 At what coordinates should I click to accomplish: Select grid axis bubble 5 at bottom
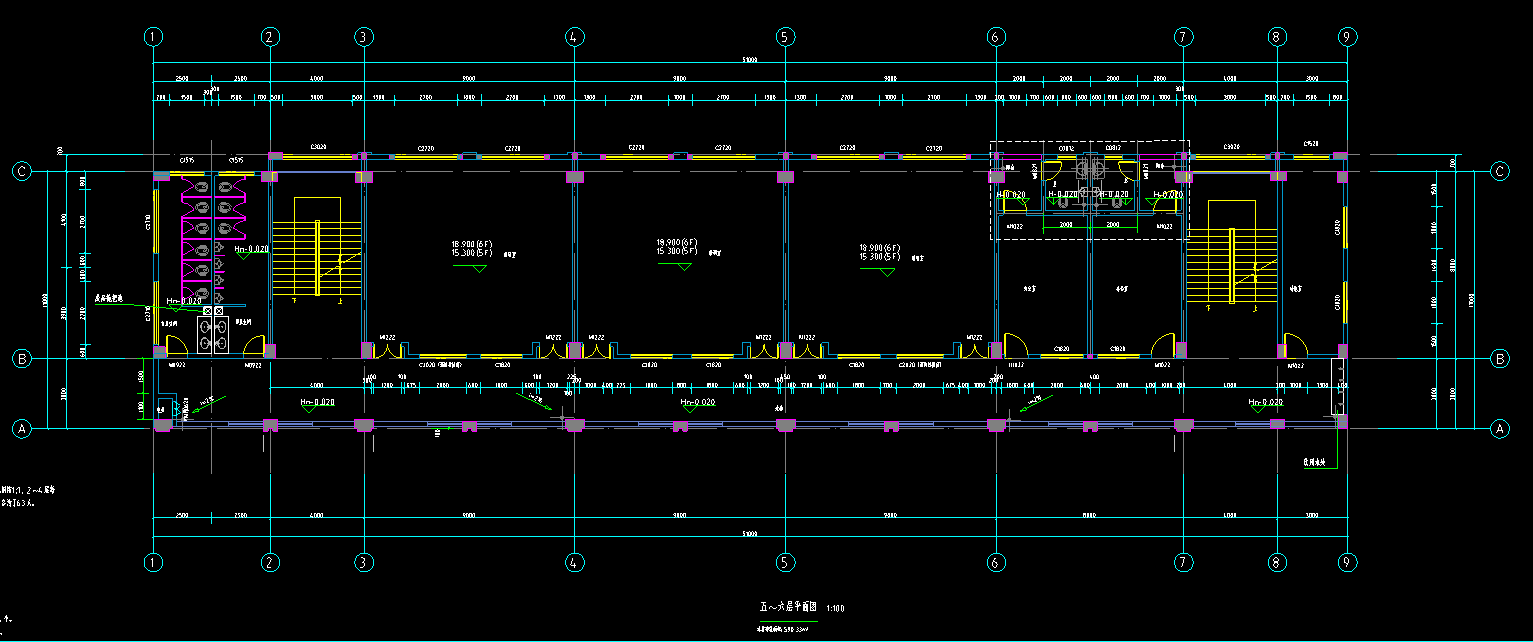click(x=785, y=563)
